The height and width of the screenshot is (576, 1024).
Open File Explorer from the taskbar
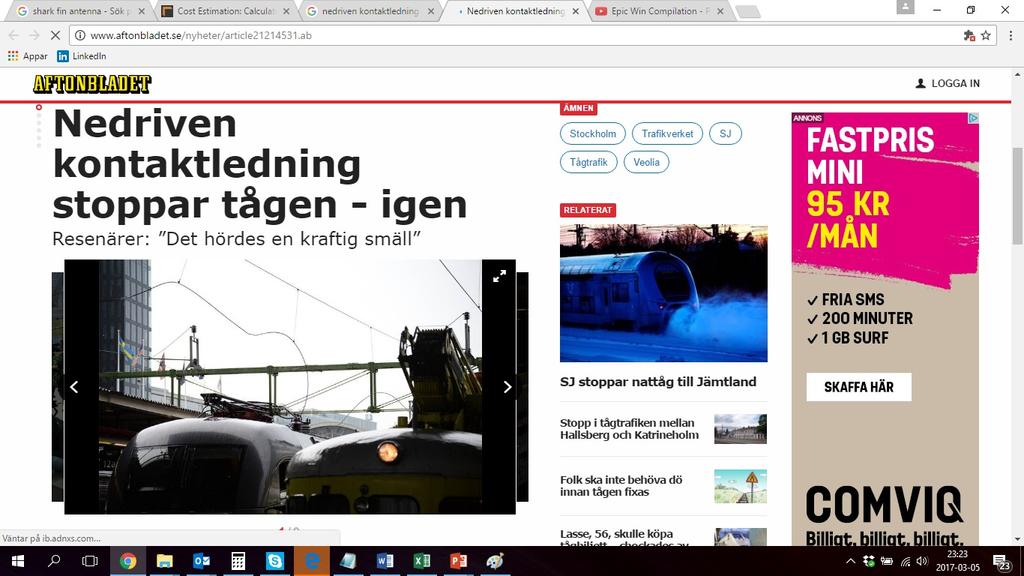165,561
